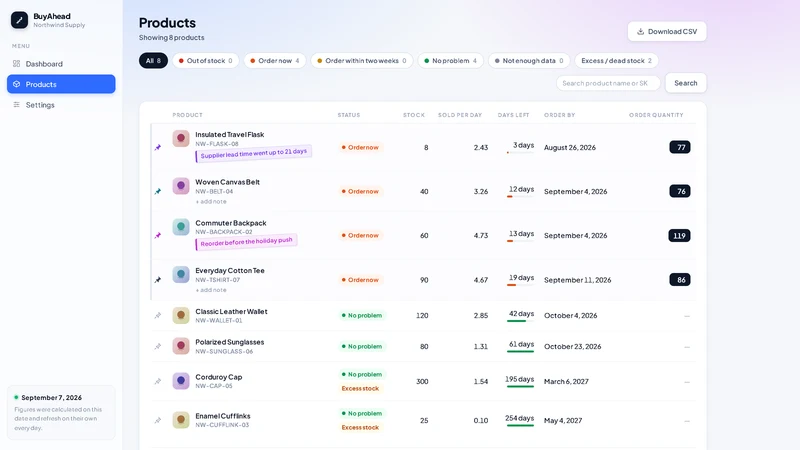This screenshot has width=800, height=450.
Task: Unpin the Woven Canvas Belt row
Action: [158, 191]
